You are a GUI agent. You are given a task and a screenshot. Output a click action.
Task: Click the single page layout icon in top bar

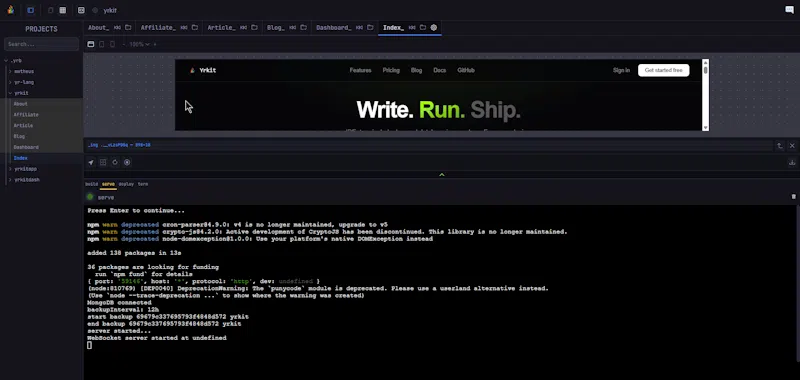[x=50, y=10]
